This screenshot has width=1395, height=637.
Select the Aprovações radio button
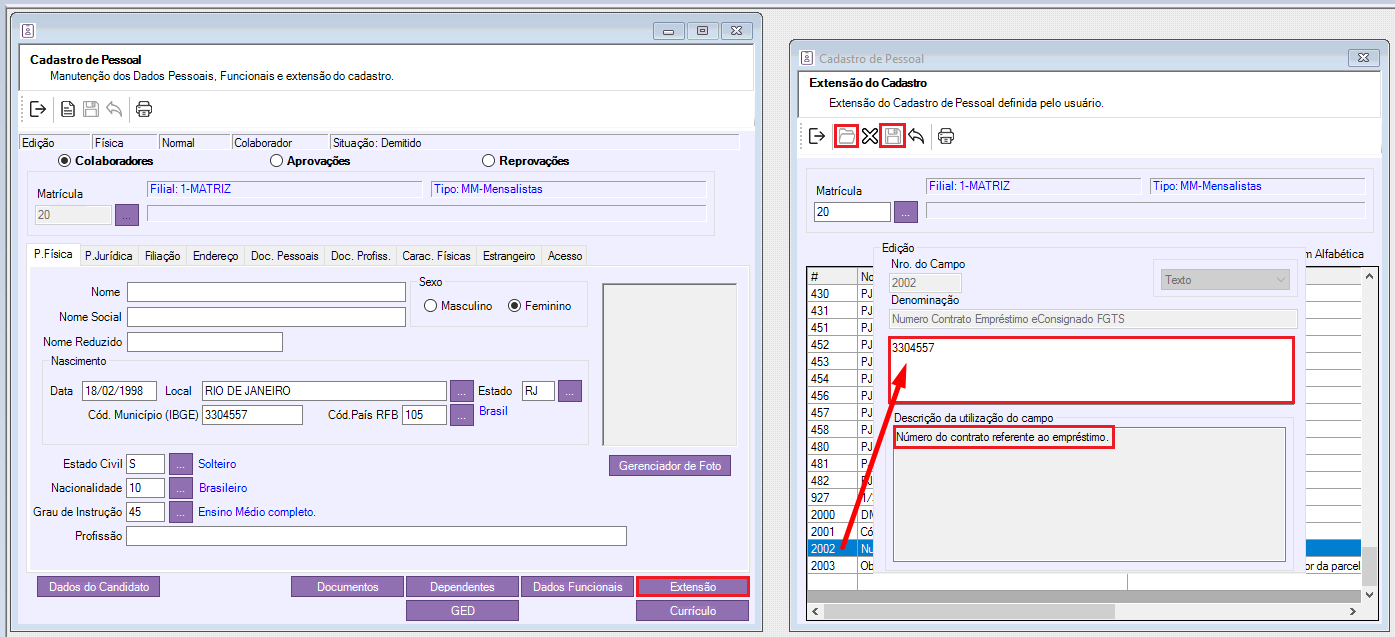coord(310,161)
